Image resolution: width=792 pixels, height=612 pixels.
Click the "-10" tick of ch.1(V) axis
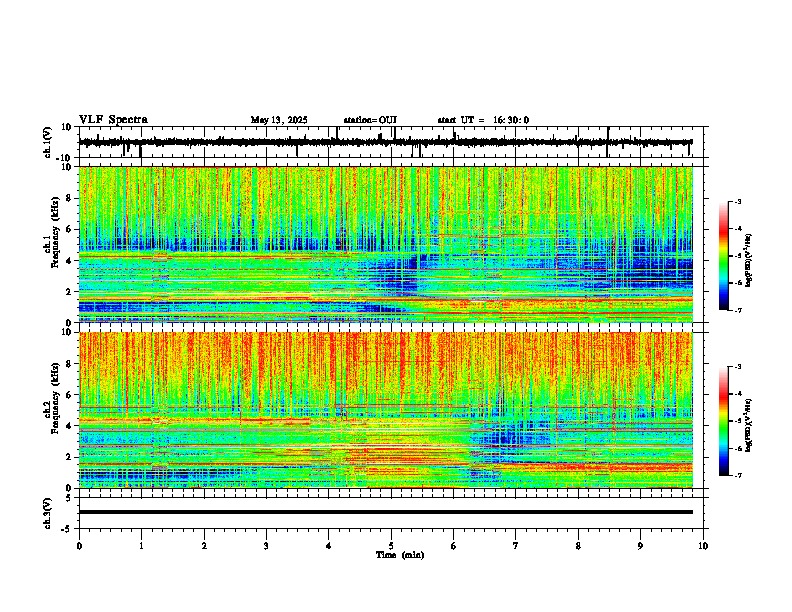point(65,158)
